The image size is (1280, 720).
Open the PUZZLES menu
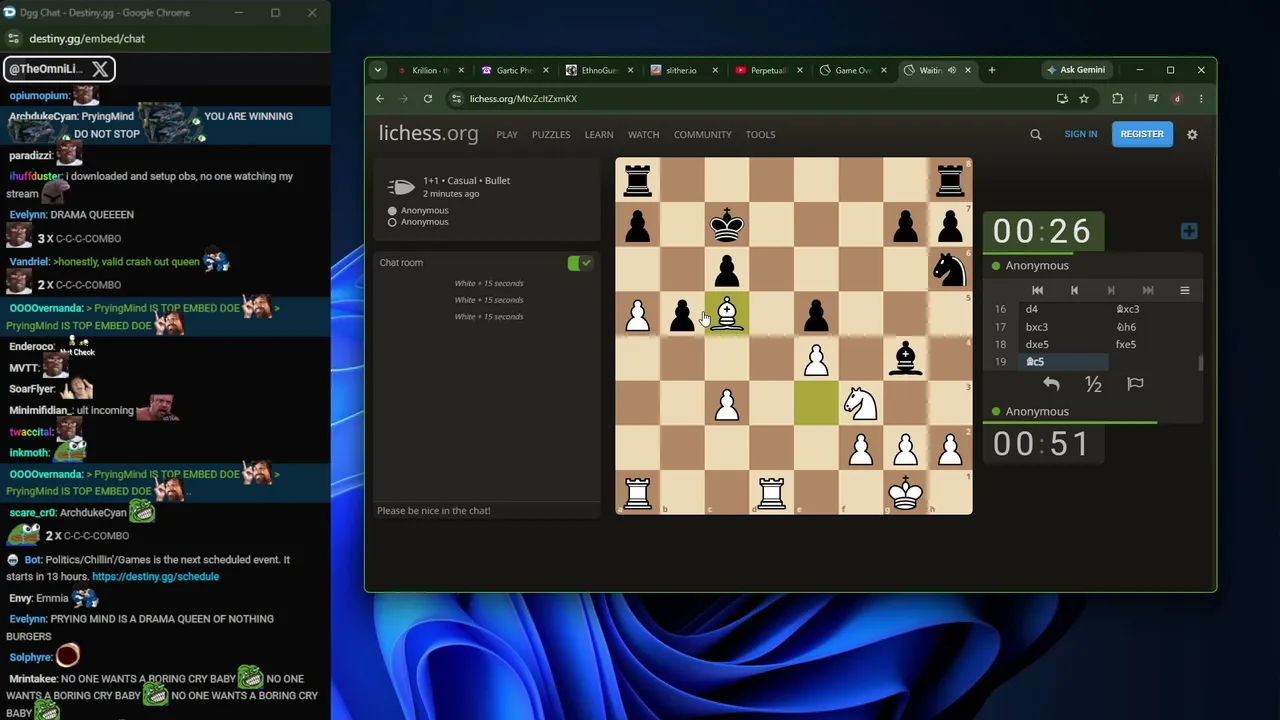(551, 134)
